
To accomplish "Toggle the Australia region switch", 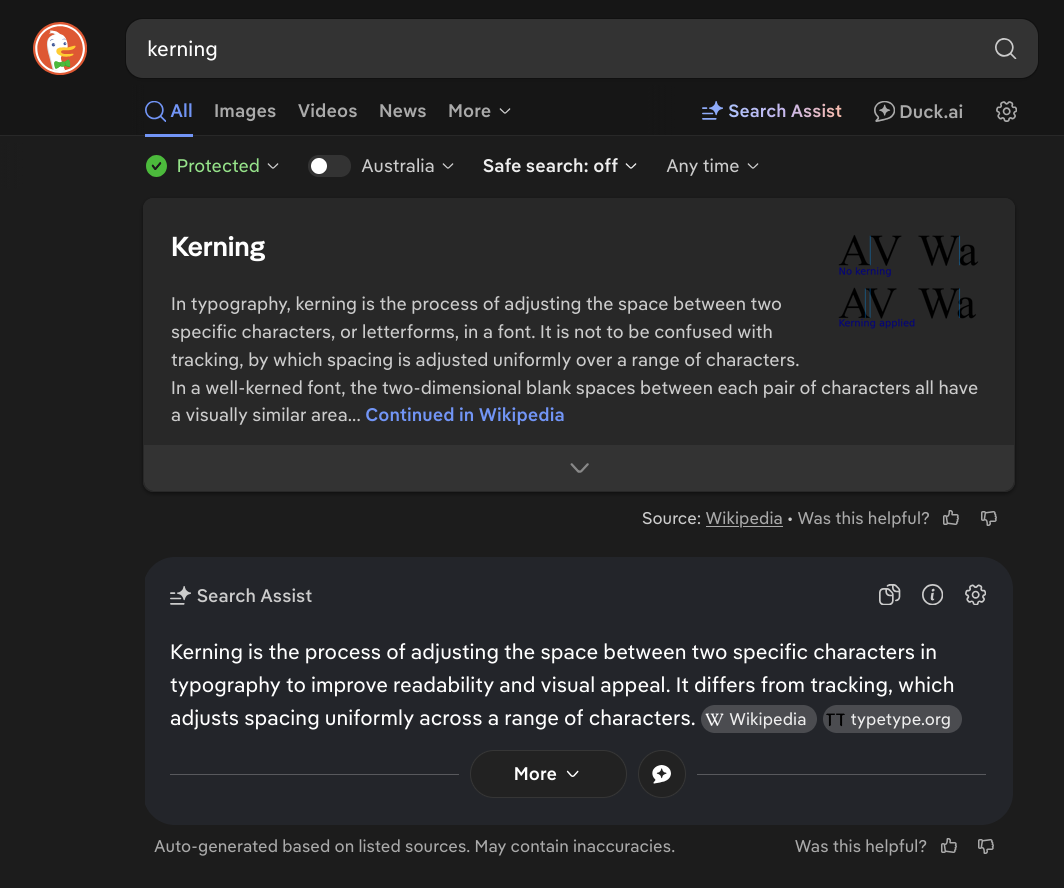I will pyautogui.click(x=329, y=166).
